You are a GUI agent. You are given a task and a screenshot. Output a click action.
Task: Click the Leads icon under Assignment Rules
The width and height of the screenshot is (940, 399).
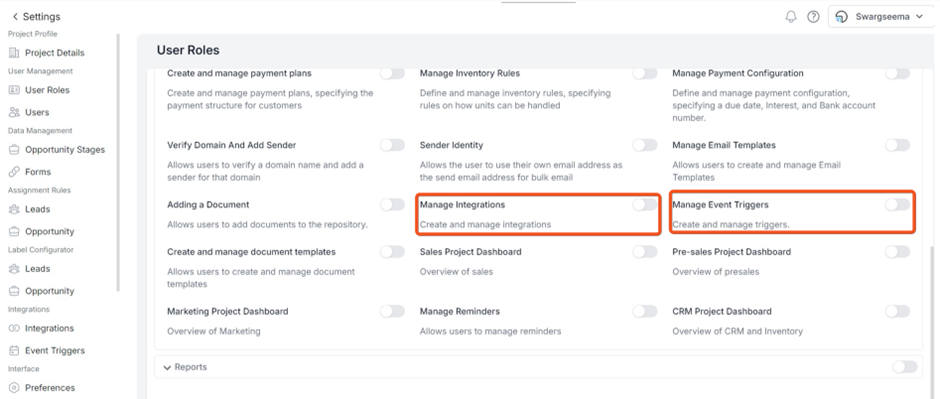click(x=14, y=209)
